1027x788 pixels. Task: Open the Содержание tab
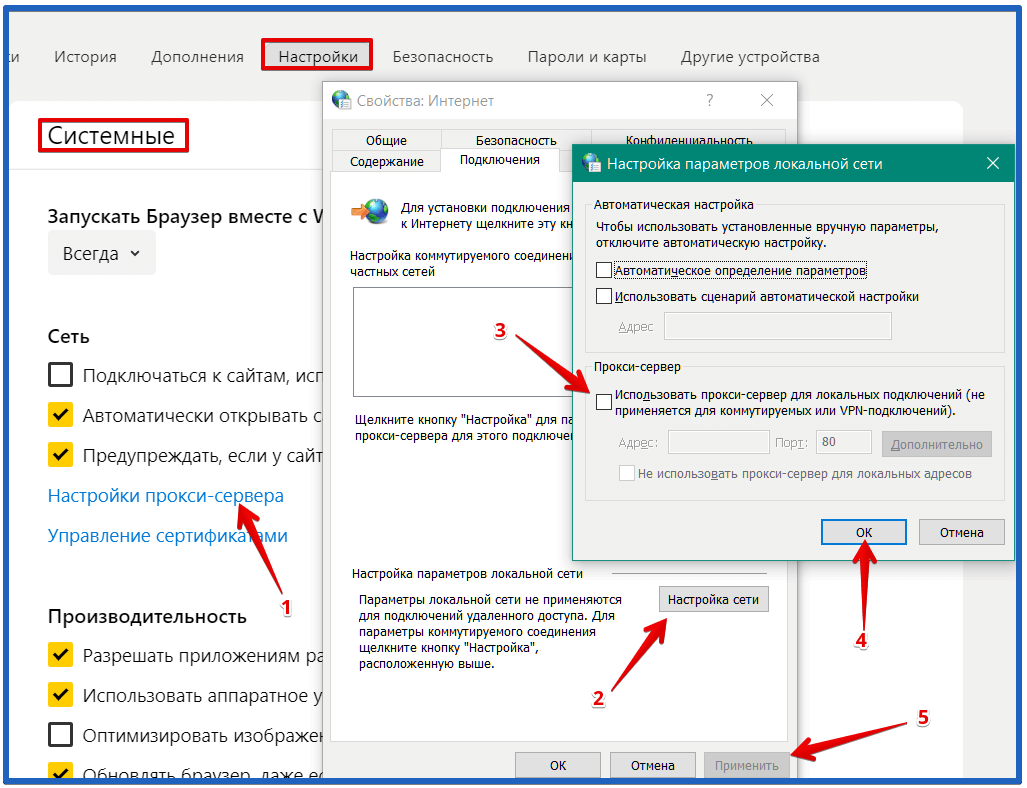386,161
